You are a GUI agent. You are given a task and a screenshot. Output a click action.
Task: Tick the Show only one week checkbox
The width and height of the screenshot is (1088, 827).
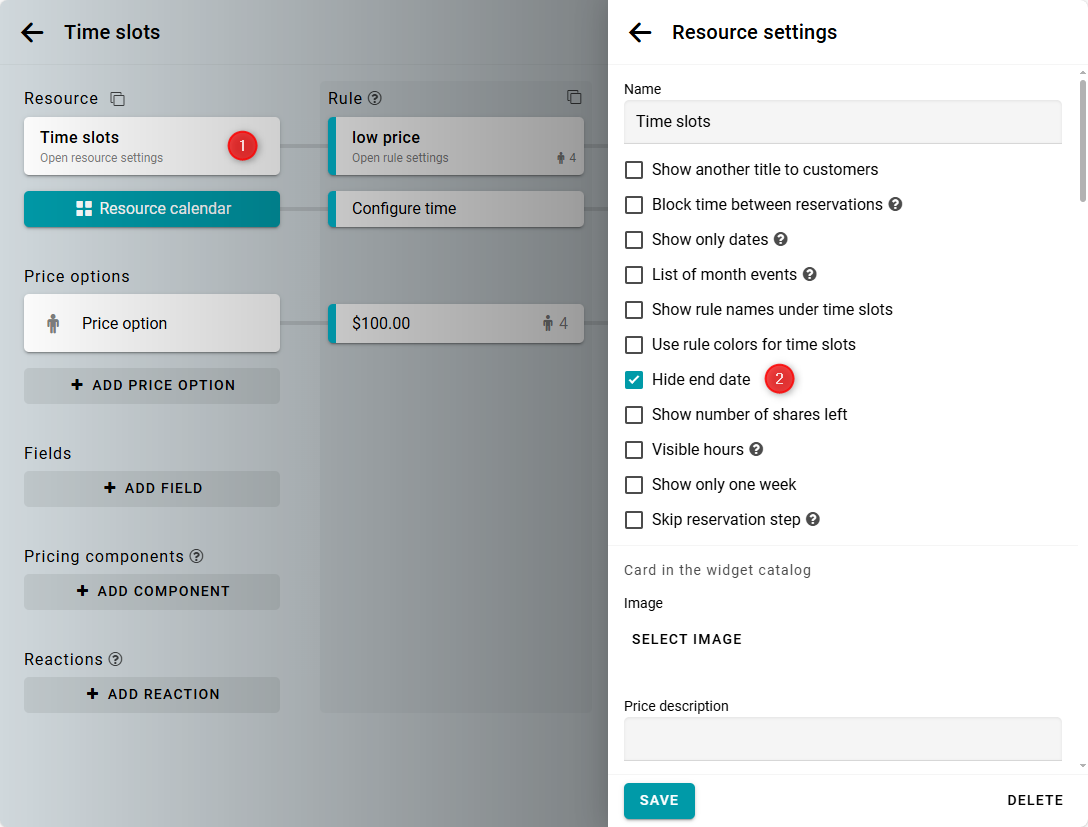click(x=634, y=485)
